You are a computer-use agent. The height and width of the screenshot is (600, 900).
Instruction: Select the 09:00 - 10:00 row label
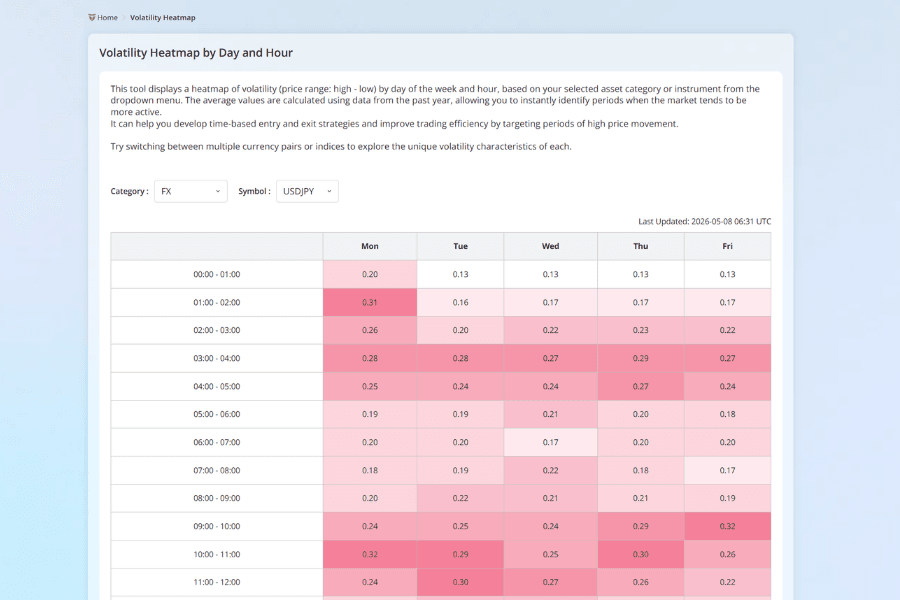tap(216, 526)
